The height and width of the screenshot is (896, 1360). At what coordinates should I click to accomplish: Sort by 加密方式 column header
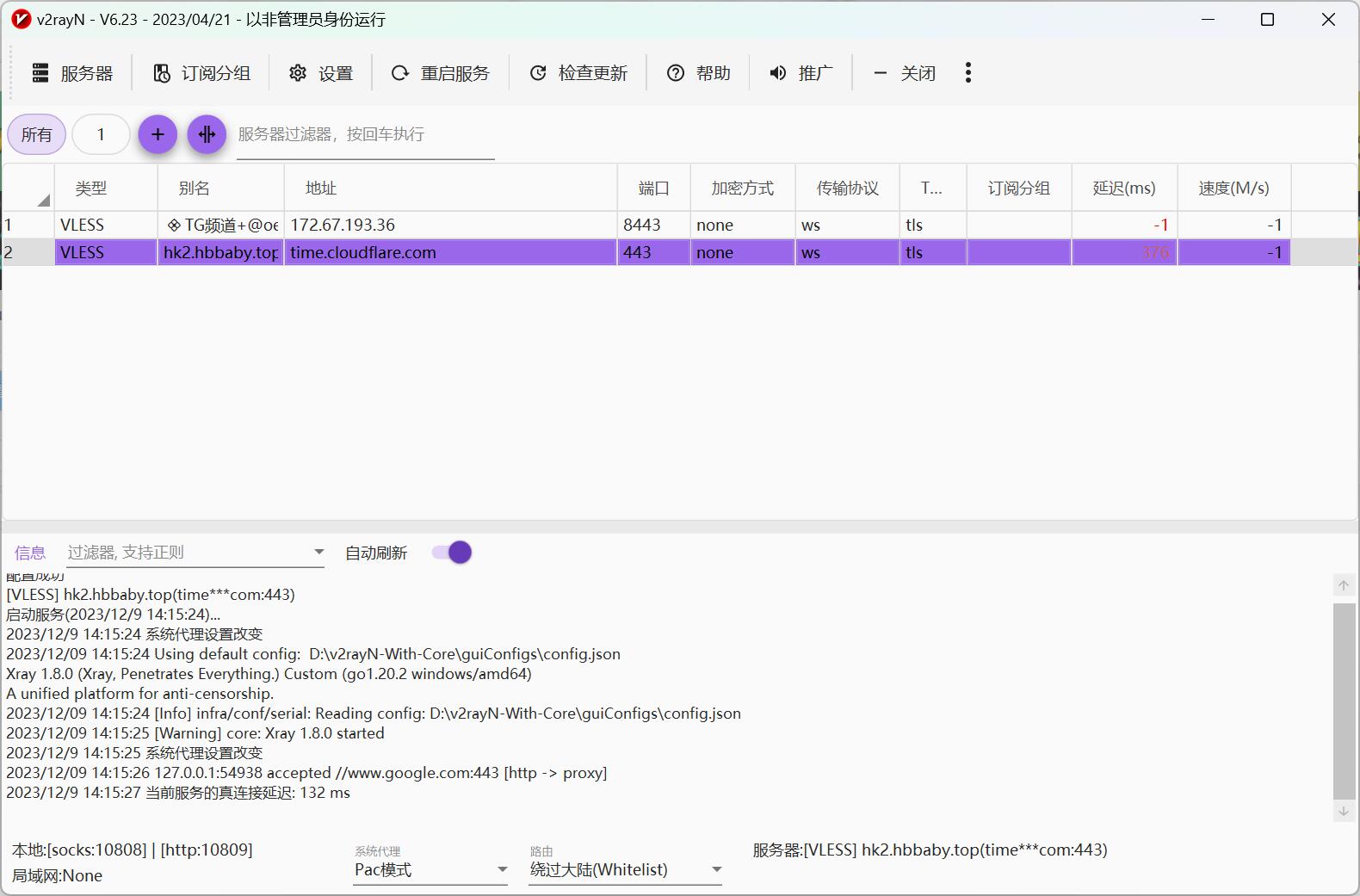[x=743, y=188]
